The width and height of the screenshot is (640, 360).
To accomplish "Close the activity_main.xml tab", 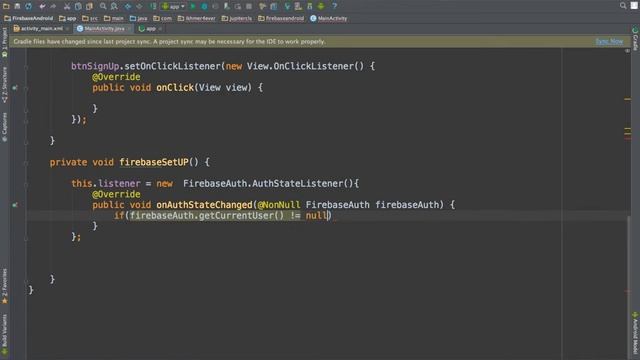I will point(67,29).
